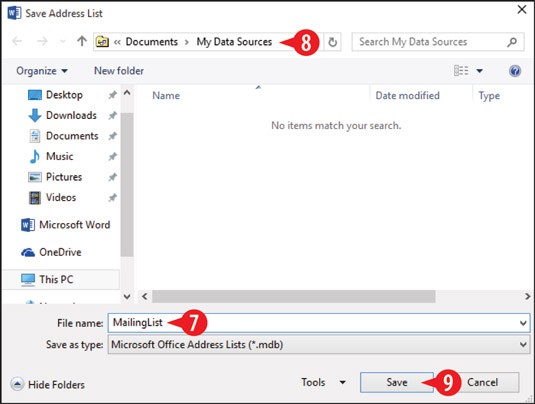535x404 pixels.
Task: Click the Cancel button
Action: point(482,382)
